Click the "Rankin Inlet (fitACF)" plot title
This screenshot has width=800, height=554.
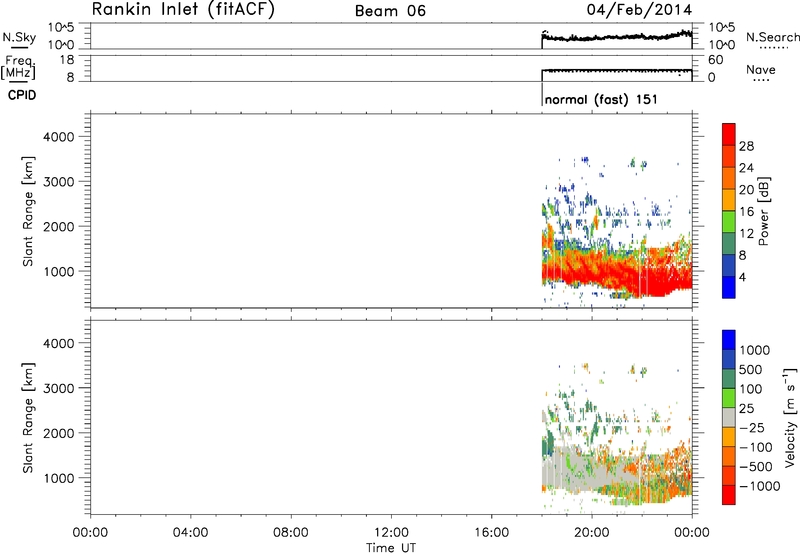click(183, 10)
